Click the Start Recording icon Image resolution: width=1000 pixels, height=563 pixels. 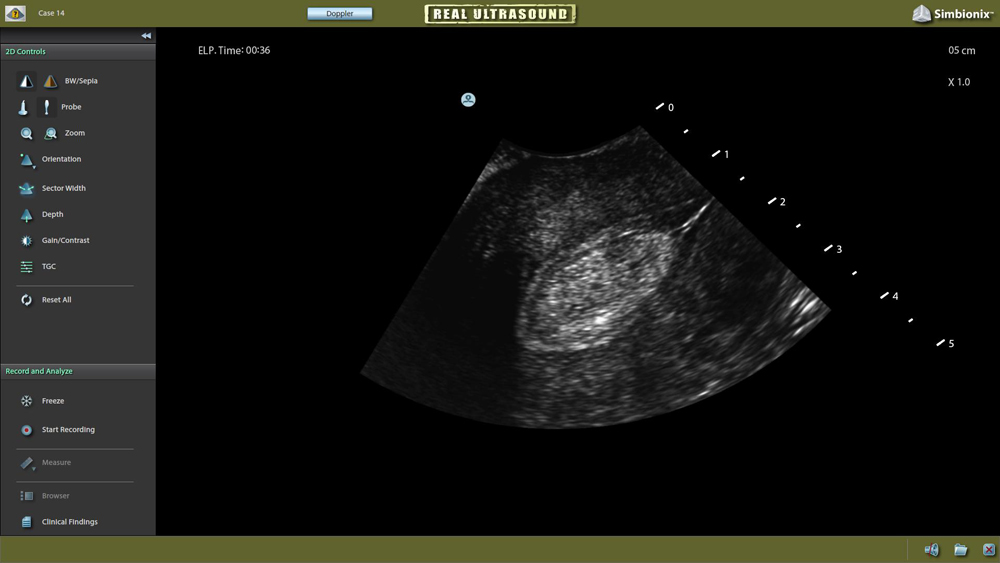click(x=26, y=430)
